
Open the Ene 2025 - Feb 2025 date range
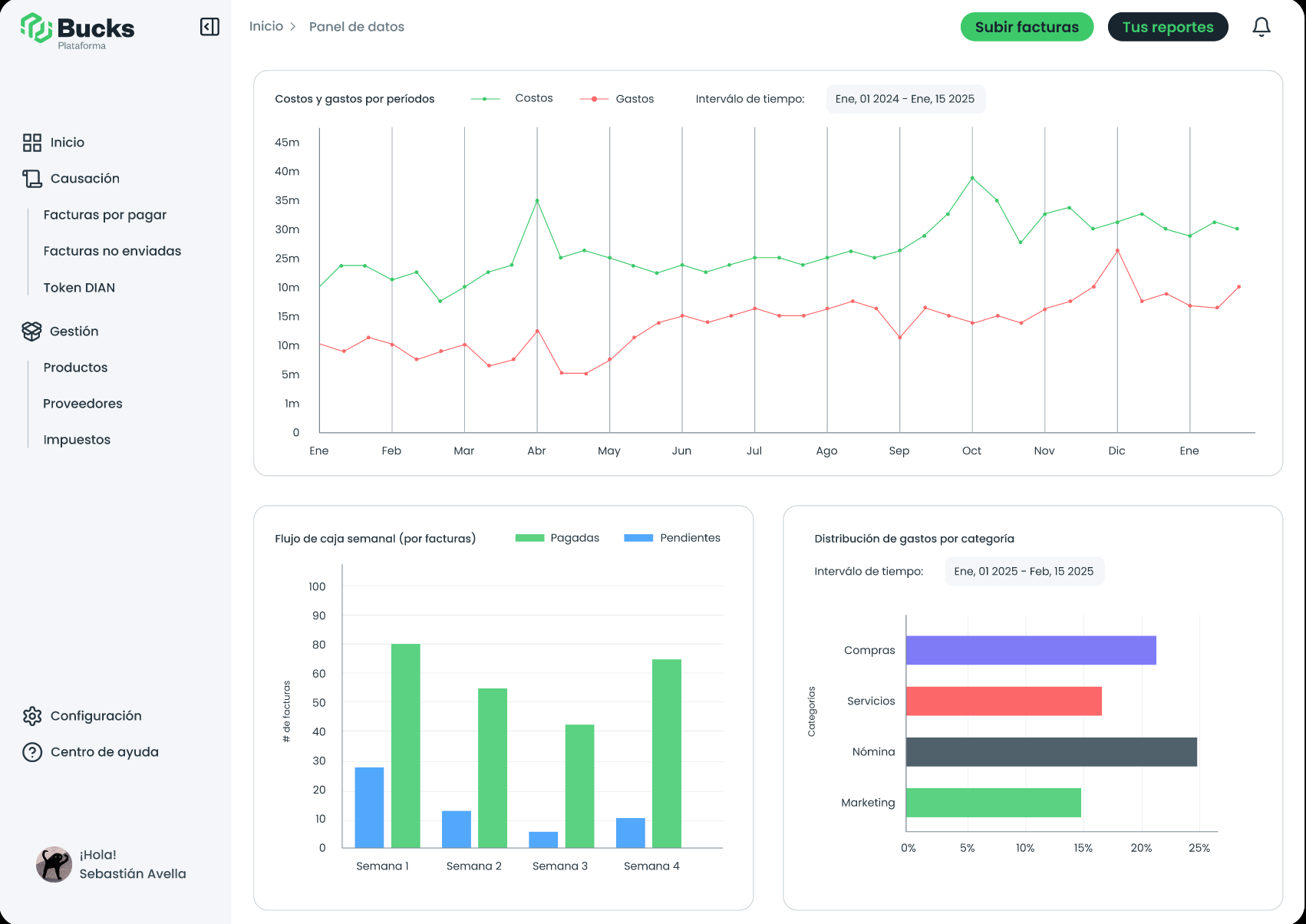tap(1024, 572)
